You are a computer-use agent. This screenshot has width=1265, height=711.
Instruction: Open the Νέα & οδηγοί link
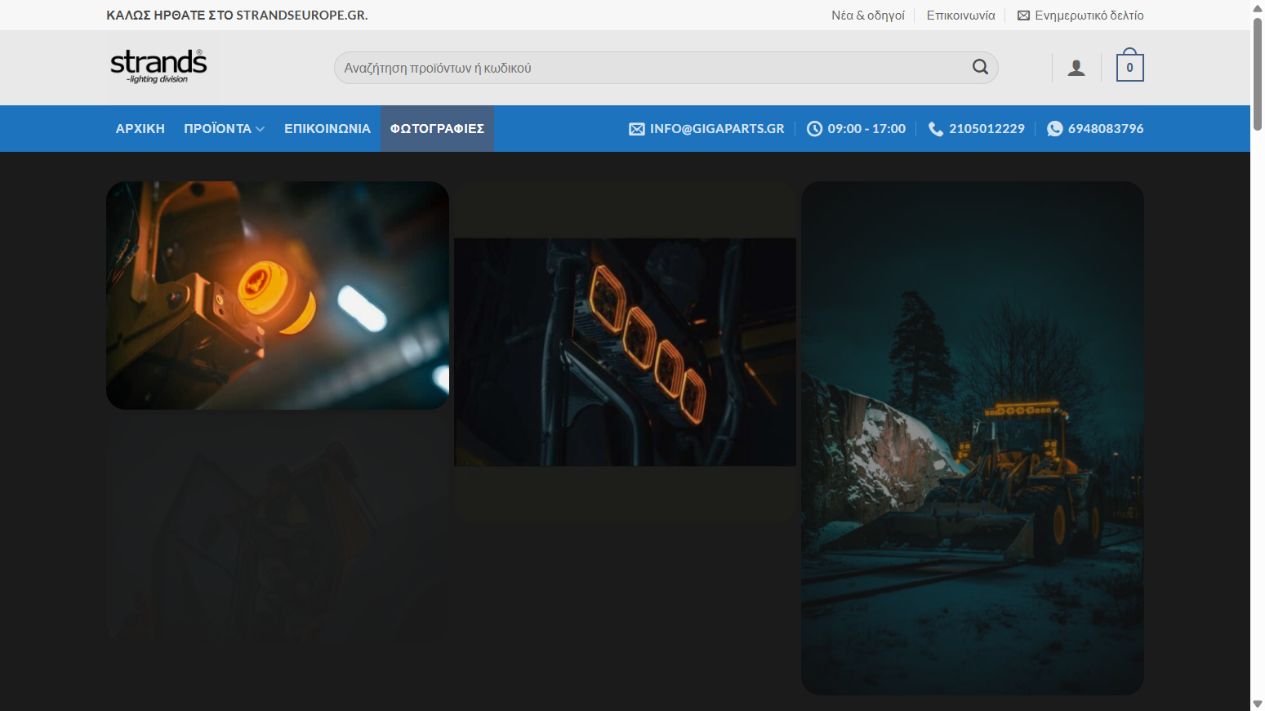tap(868, 16)
